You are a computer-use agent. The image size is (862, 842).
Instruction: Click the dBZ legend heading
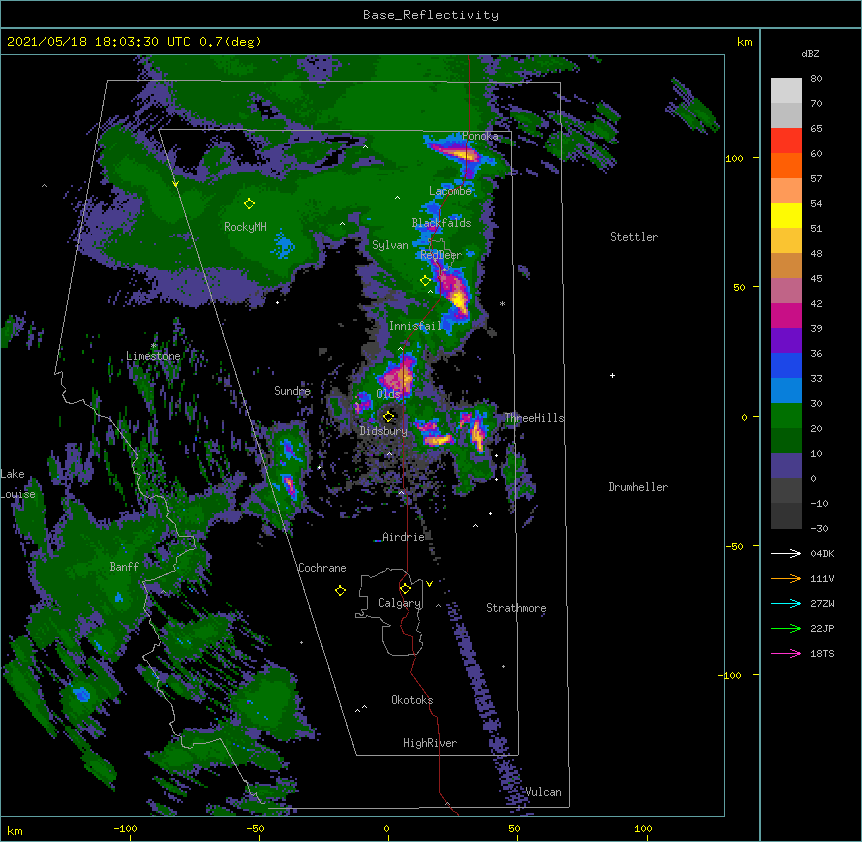click(810, 53)
